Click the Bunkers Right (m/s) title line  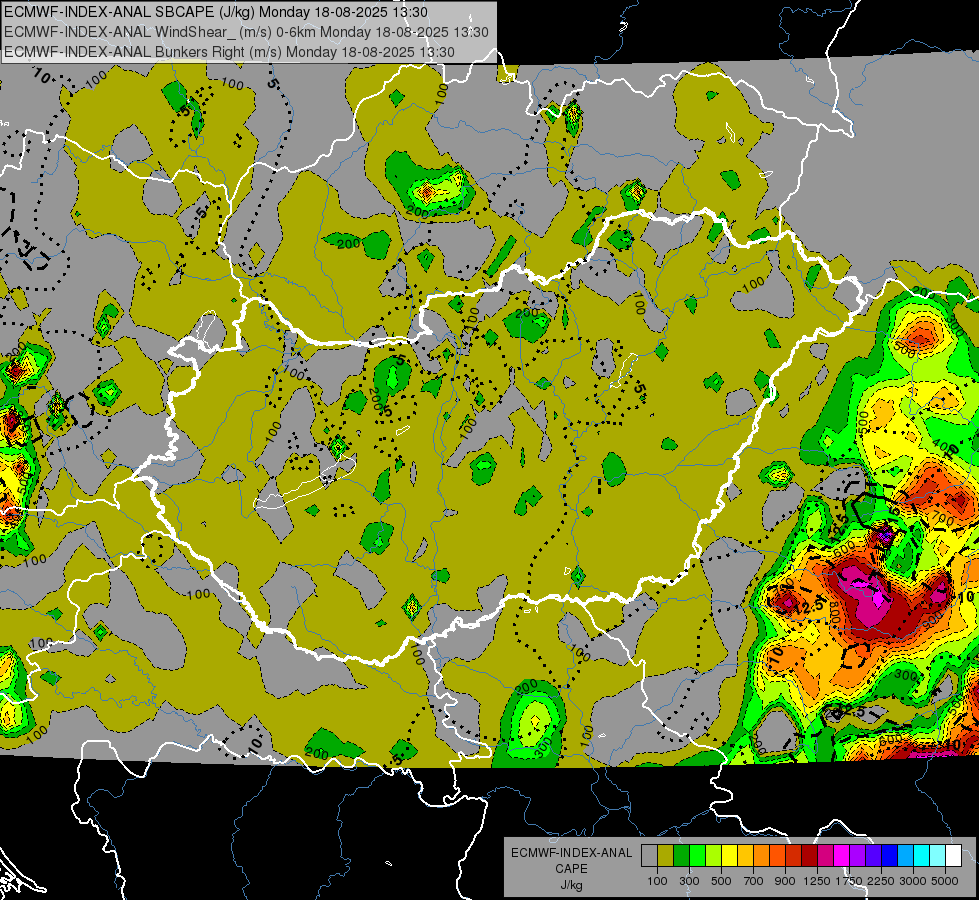coord(229,52)
